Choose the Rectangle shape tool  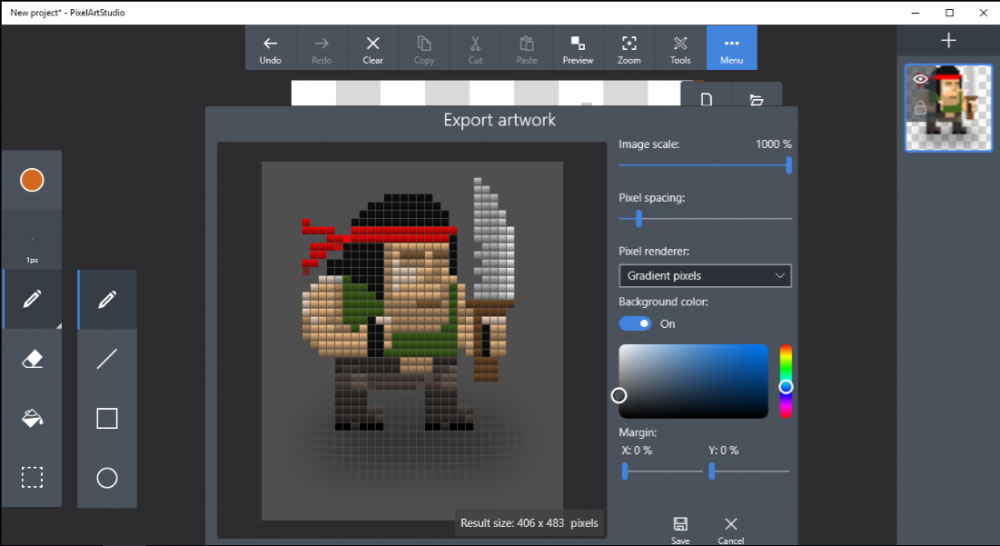[x=107, y=418]
